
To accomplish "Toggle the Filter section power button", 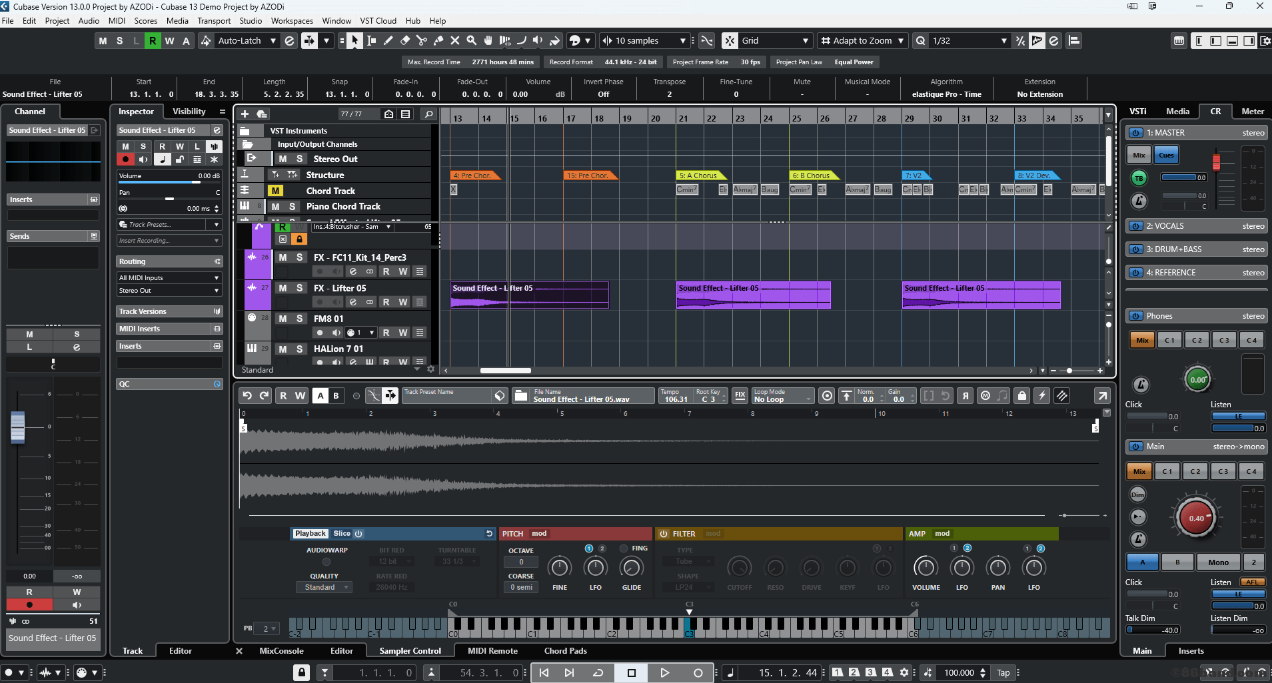I will (x=662, y=534).
